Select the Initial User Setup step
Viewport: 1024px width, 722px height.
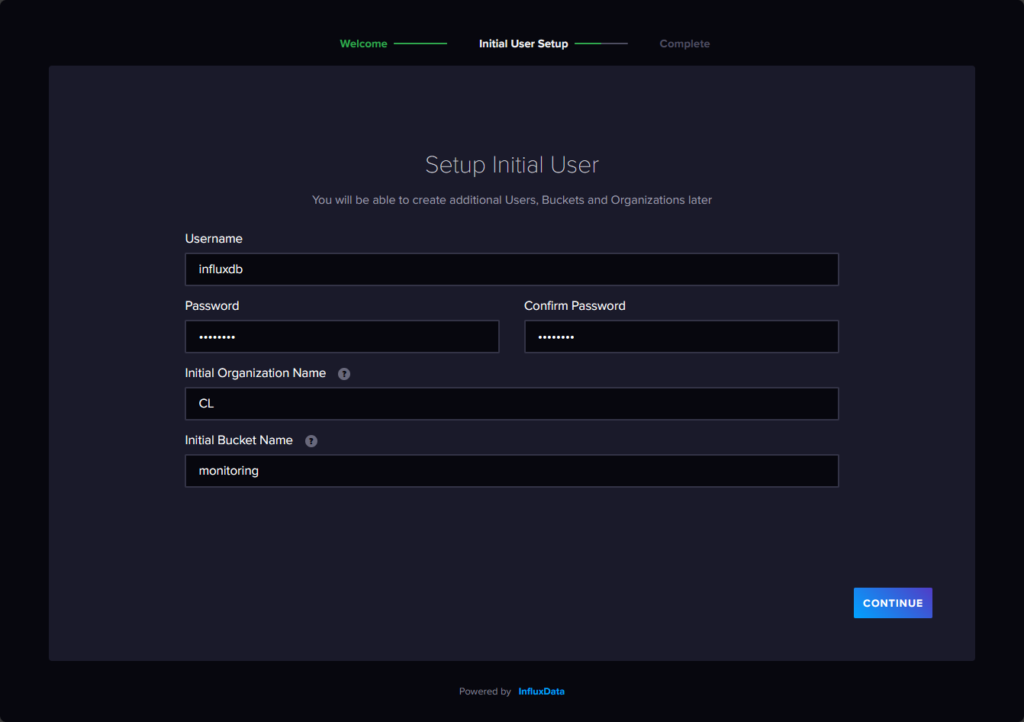(x=523, y=43)
